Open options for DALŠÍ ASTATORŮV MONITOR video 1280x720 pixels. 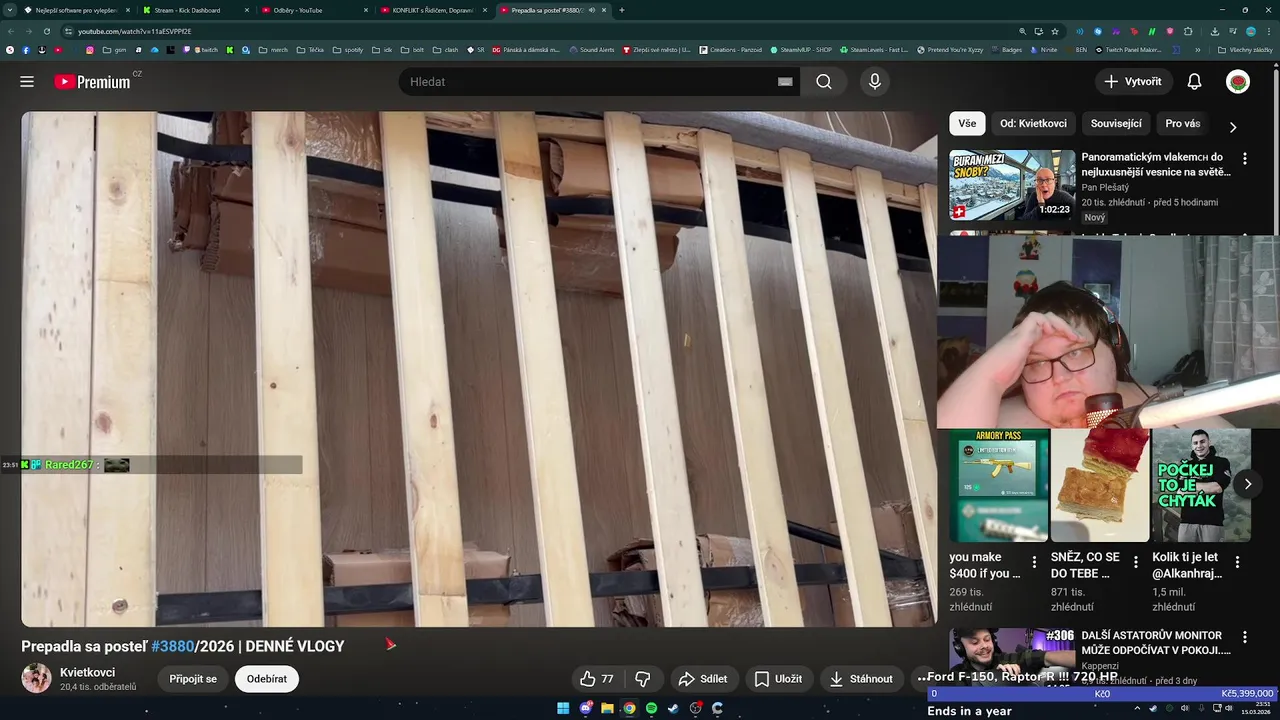click(1245, 637)
